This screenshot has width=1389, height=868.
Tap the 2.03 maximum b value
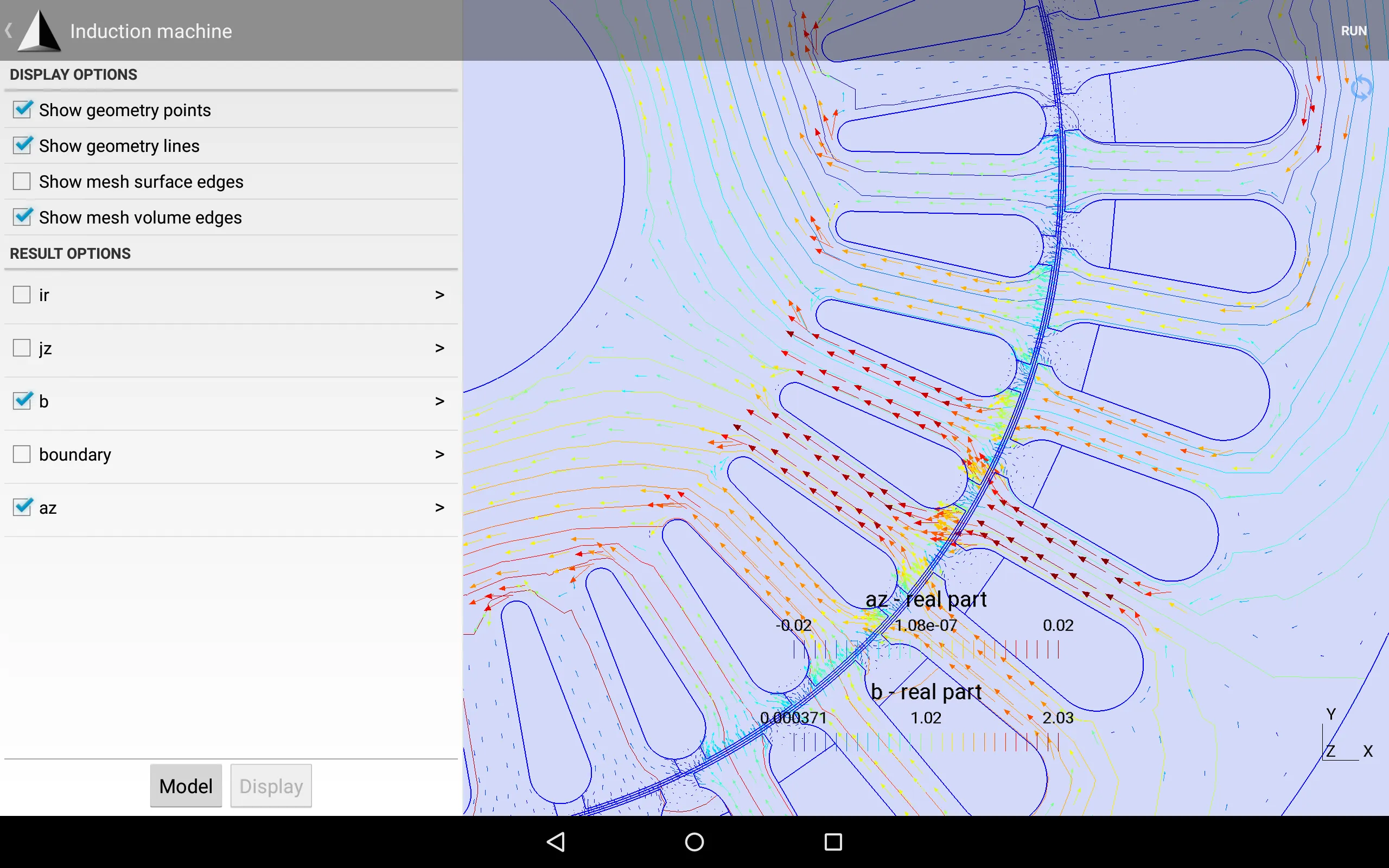pyautogui.click(x=1058, y=718)
